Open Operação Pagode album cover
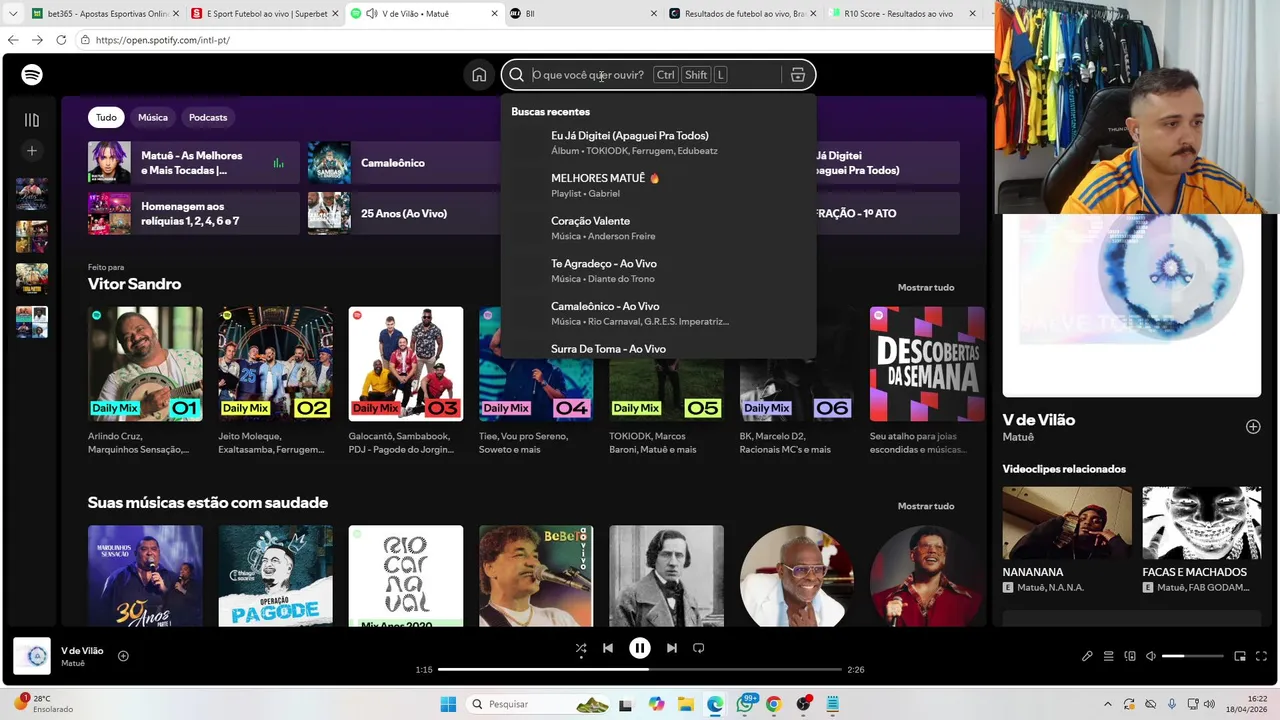Viewport: 1280px width, 720px height. click(x=275, y=576)
